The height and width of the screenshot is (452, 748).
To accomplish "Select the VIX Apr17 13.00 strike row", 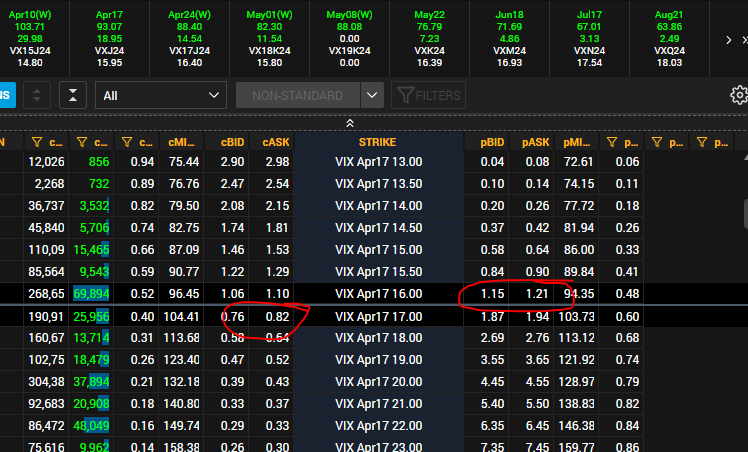I will click(x=379, y=162).
